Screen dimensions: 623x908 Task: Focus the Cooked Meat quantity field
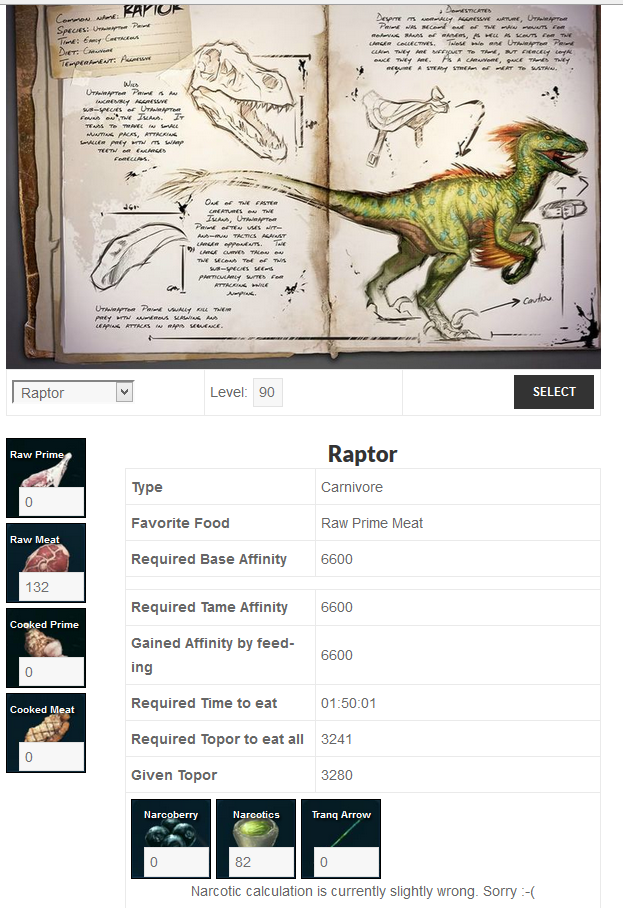(52, 757)
